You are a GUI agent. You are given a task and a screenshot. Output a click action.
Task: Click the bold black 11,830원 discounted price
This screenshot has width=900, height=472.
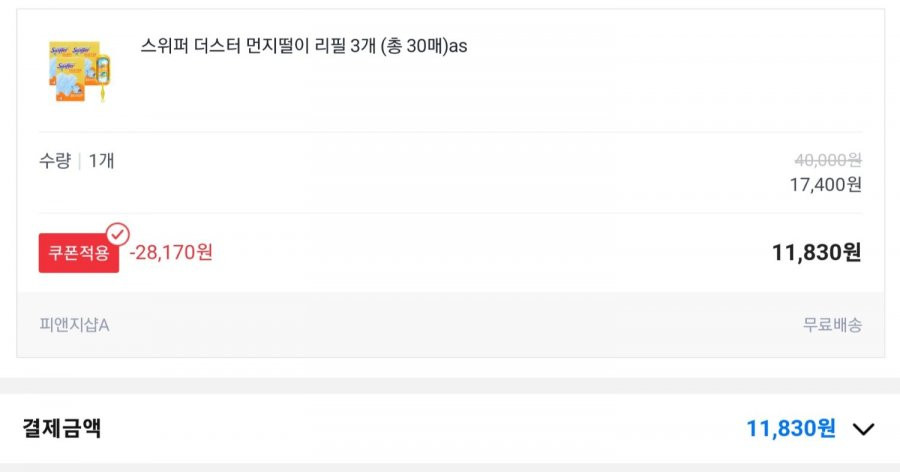coord(816,252)
